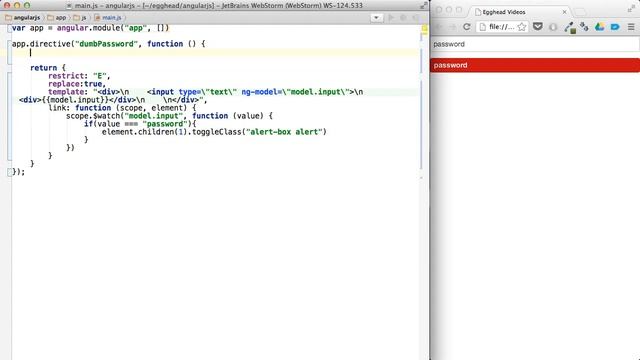The height and width of the screenshot is (360, 640).
Task: Click the green Run button in WebStorm
Action: click(x=391, y=18)
